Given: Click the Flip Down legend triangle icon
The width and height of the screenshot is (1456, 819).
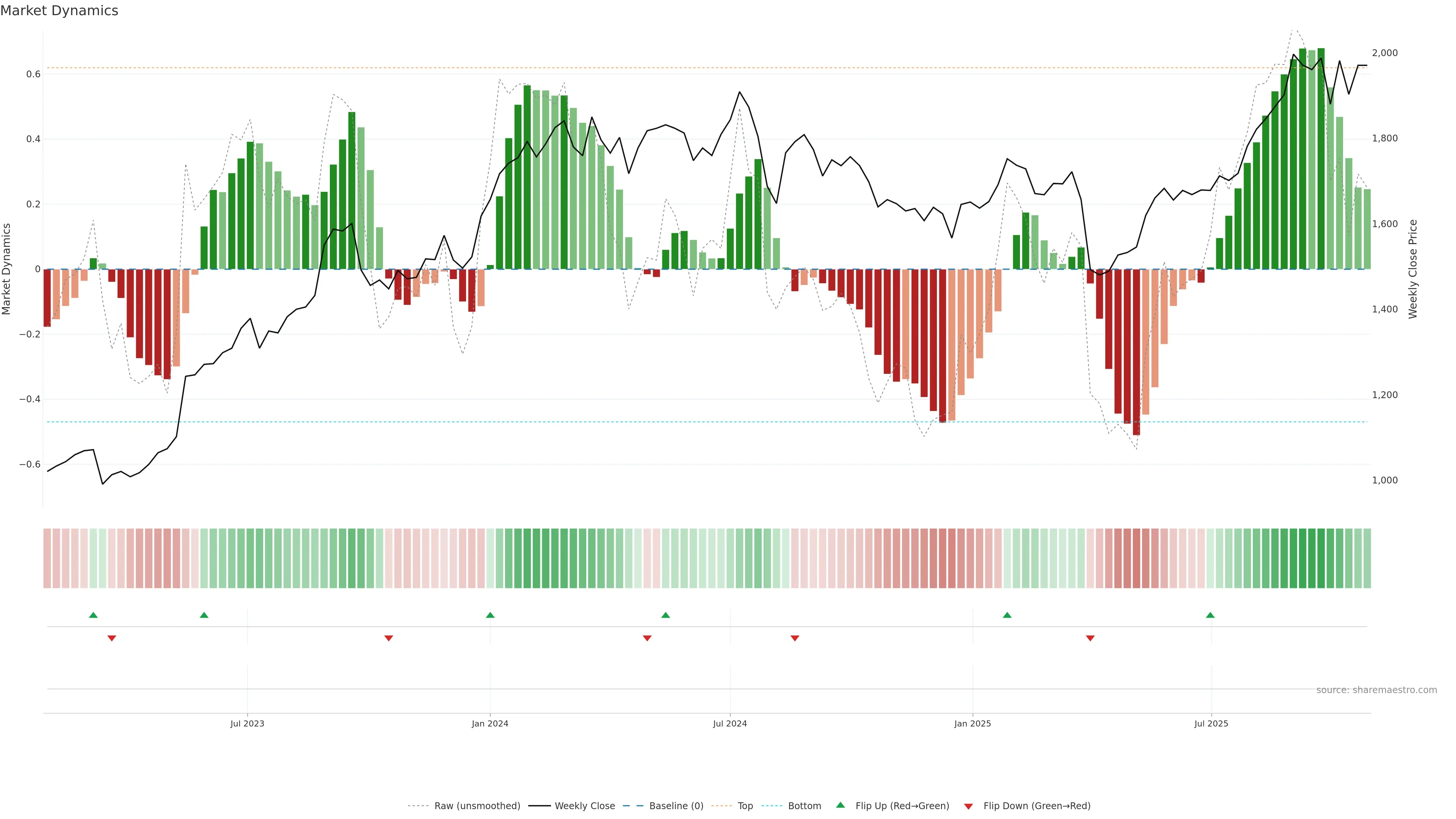Looking at the screenshot, I should coord(968,806).
